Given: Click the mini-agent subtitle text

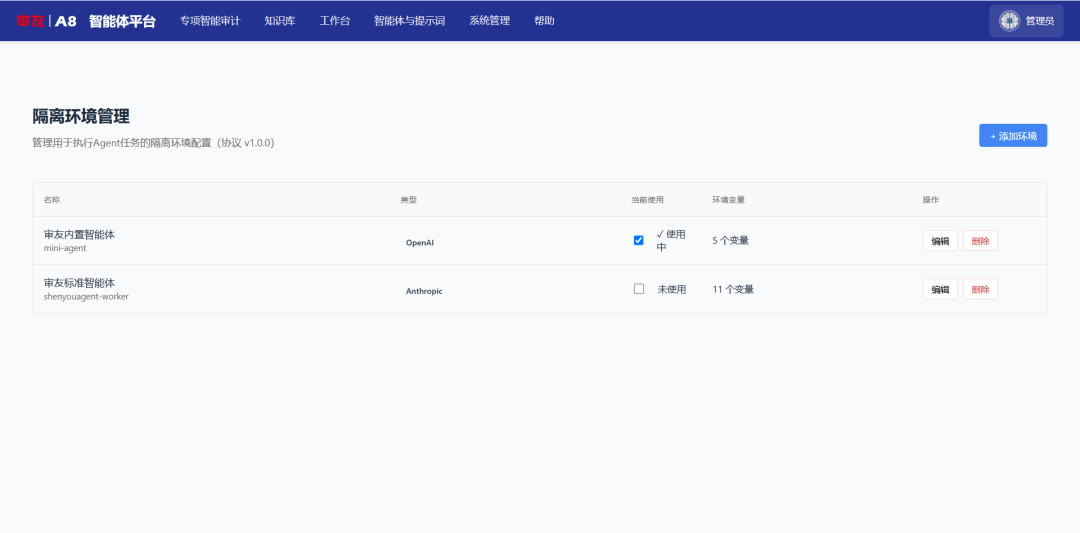Looking at the screenshot, I should [65, 248].
